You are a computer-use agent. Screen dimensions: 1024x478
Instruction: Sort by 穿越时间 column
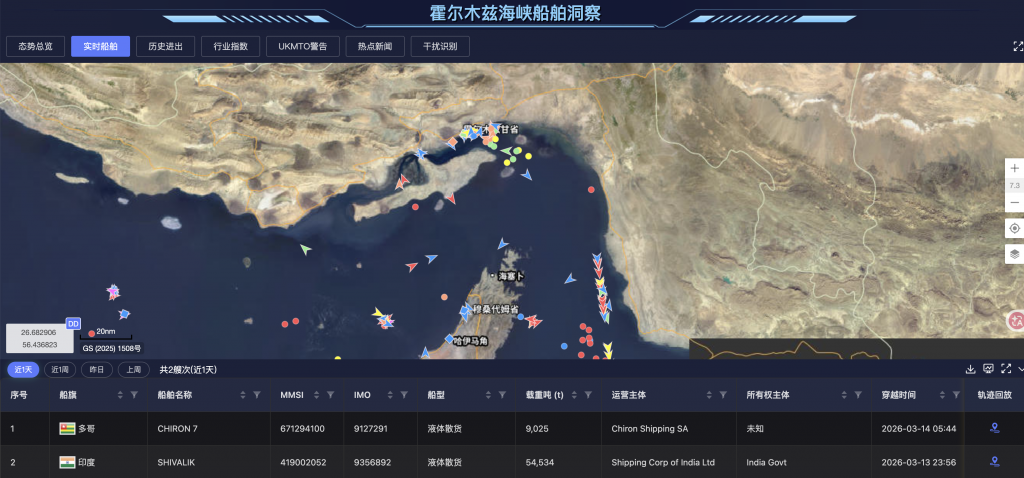click(942, 395)
